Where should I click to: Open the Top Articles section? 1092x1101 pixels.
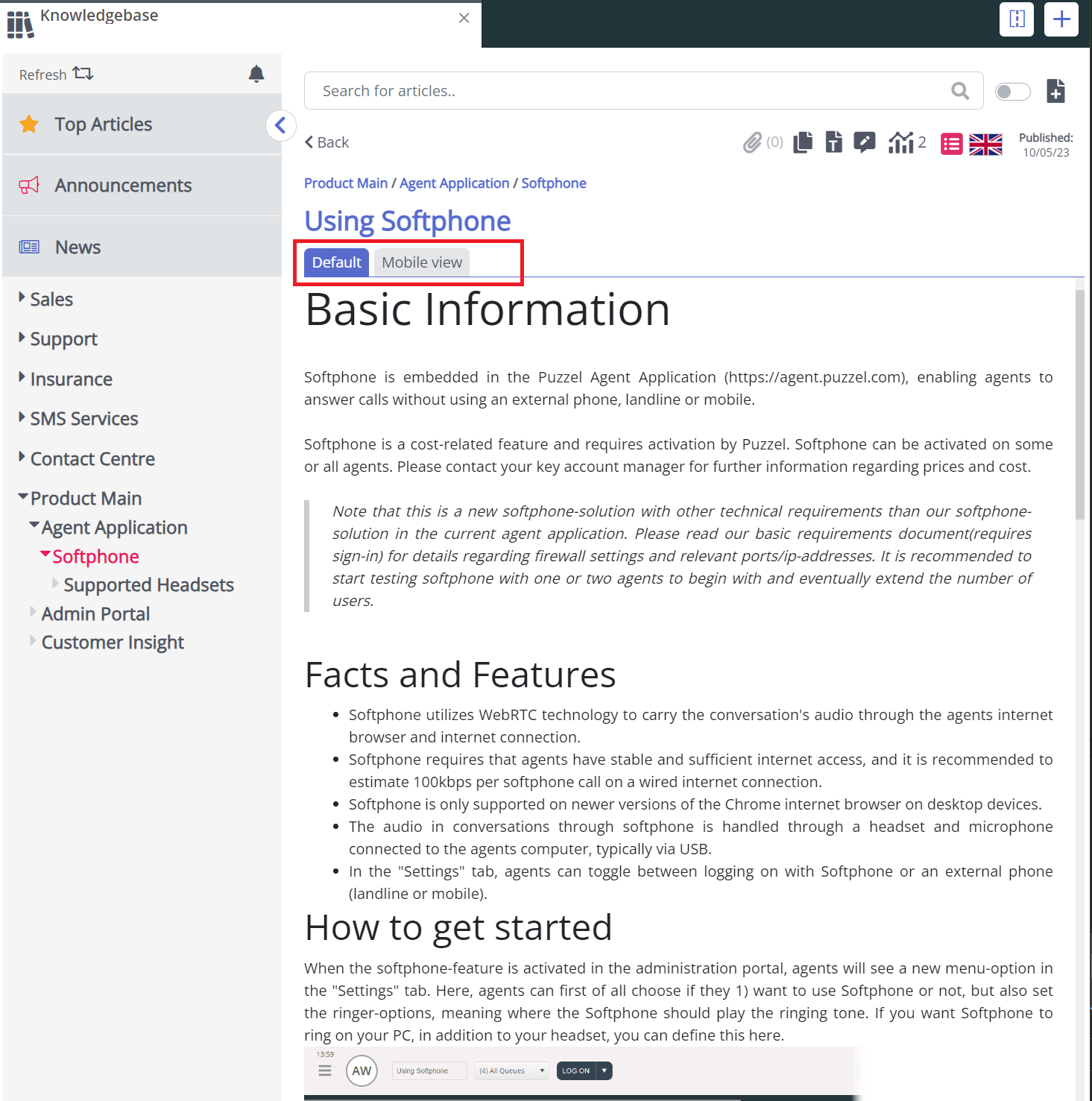click(103, 124)
